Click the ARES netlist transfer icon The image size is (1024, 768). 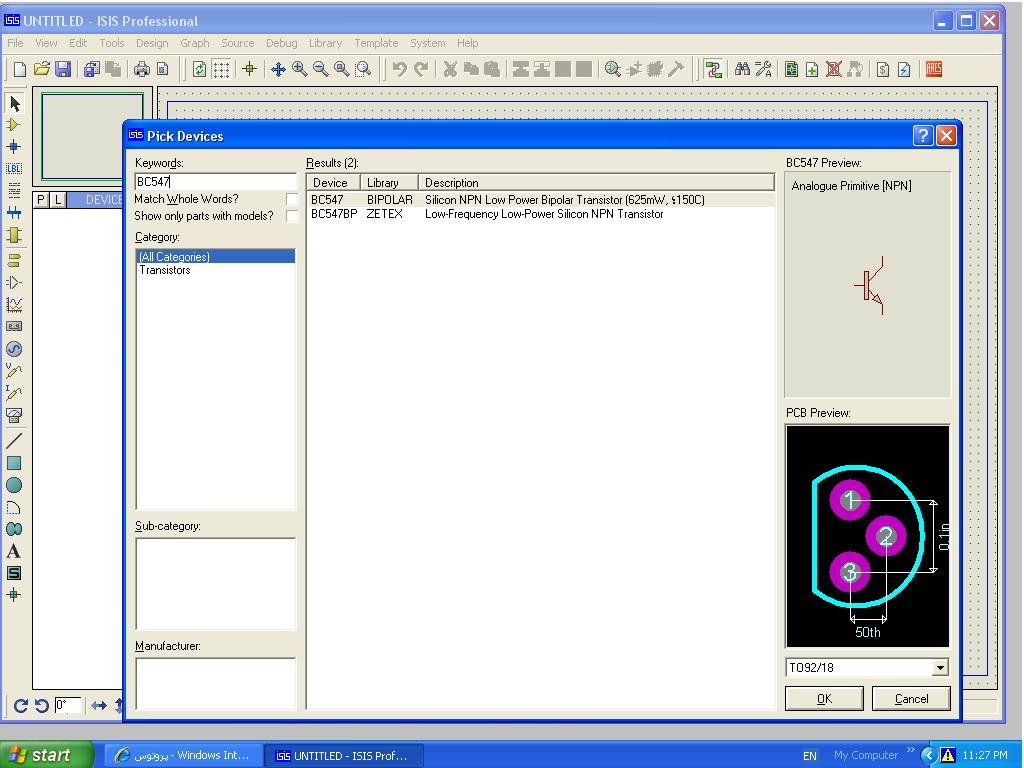tap(934, 69)
